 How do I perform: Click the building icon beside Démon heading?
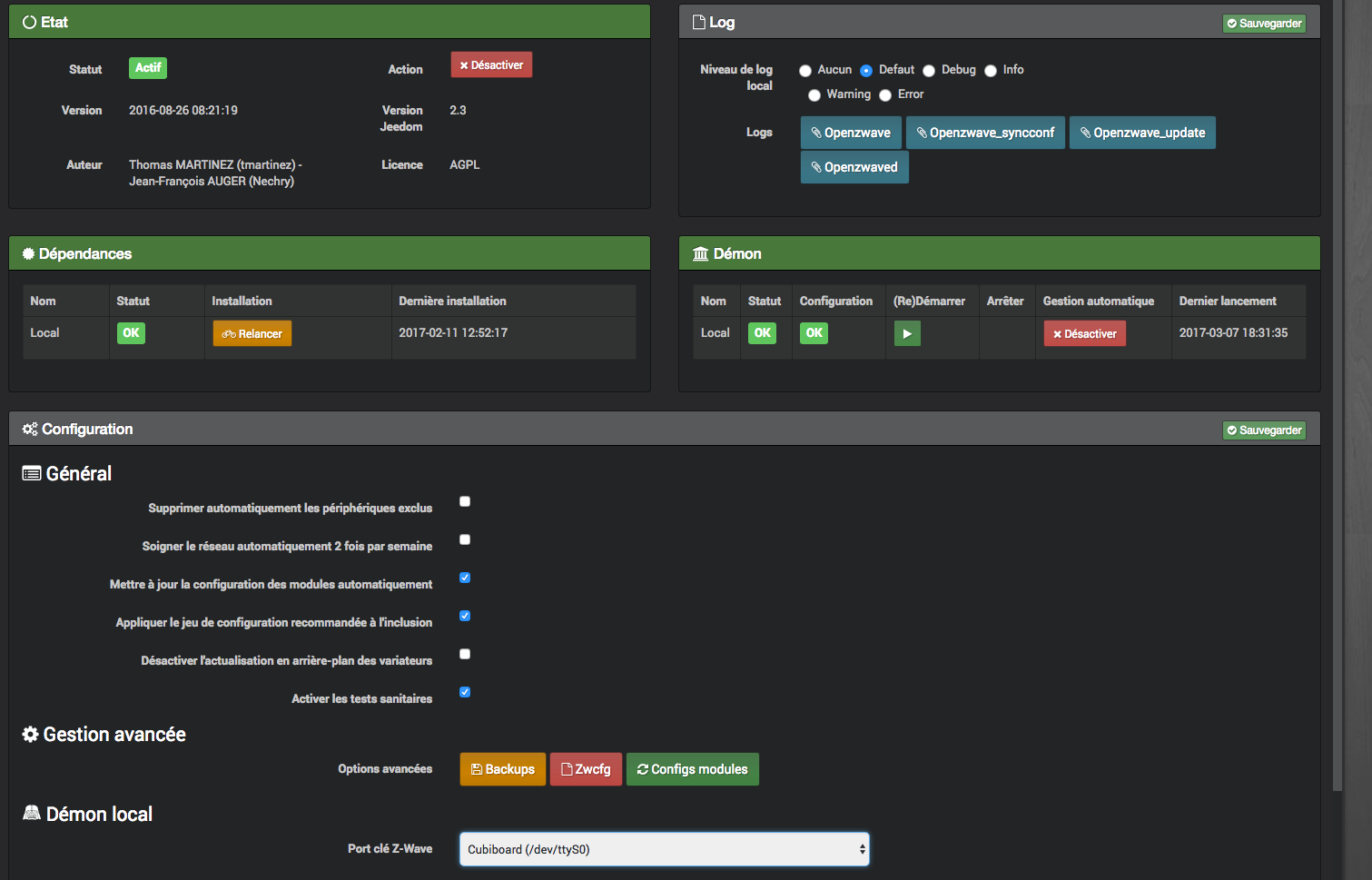point(701,254)
